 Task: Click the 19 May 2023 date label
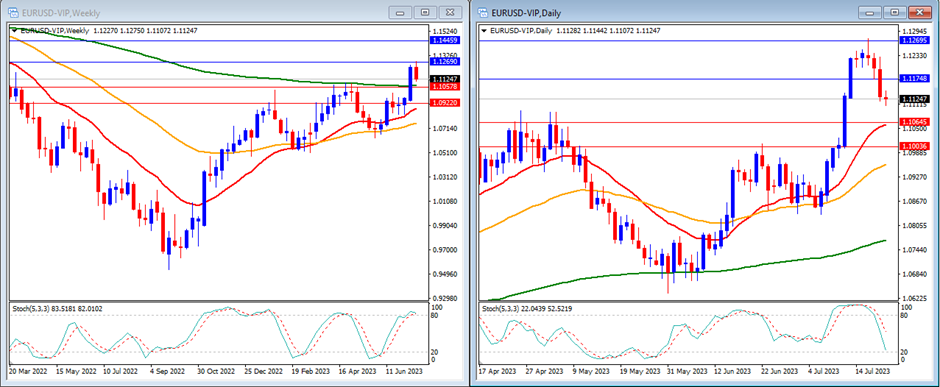[x=640, y=371]
